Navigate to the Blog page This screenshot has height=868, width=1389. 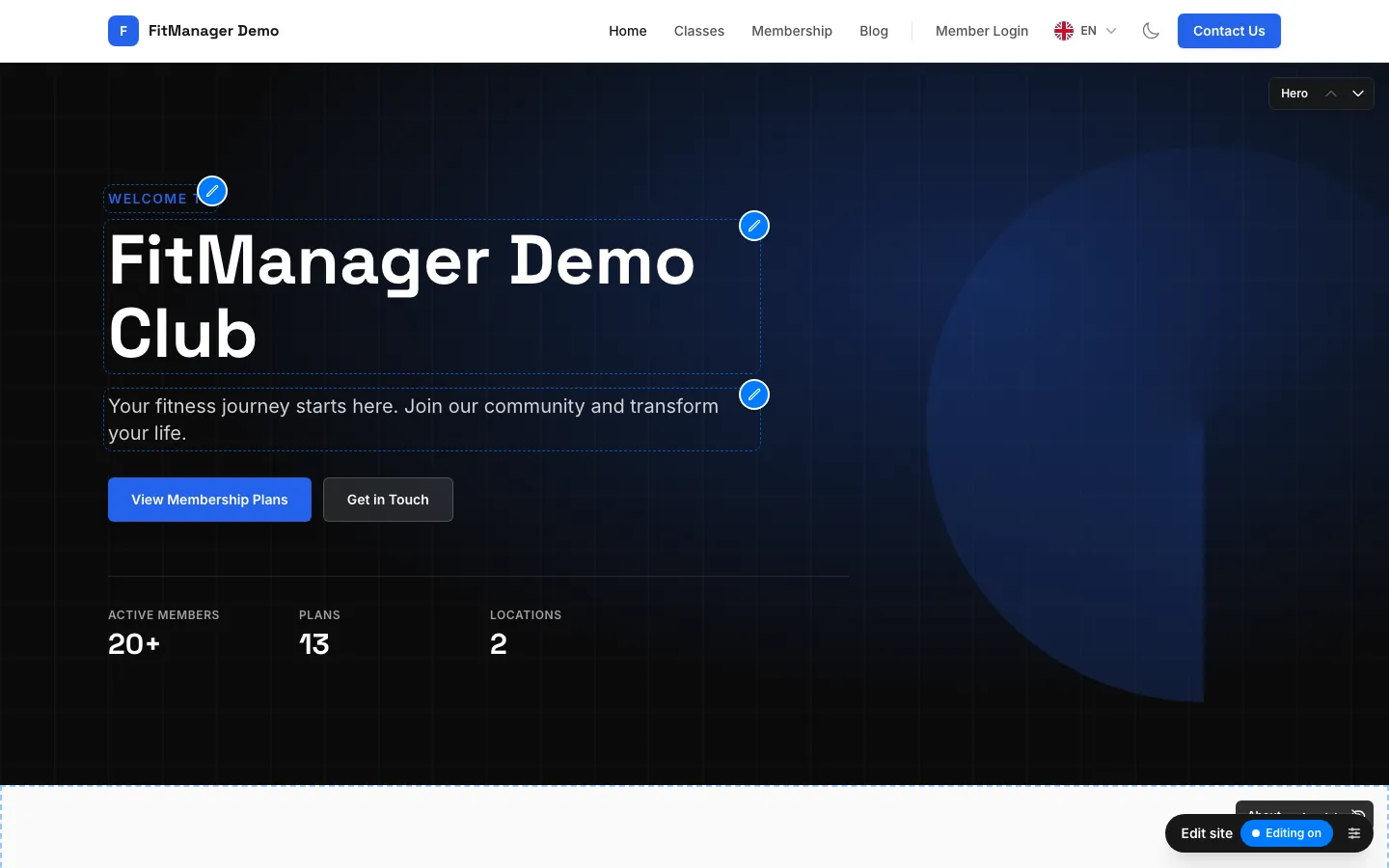(x=874, y=31)
